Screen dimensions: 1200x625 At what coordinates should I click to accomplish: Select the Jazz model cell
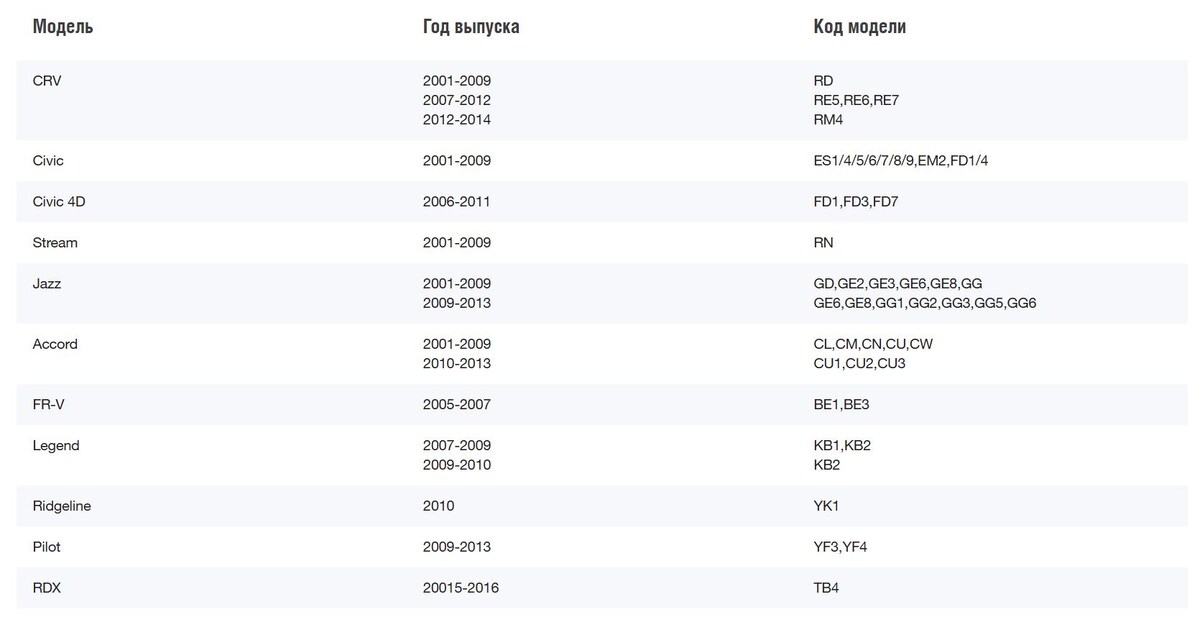click(47, 283)
